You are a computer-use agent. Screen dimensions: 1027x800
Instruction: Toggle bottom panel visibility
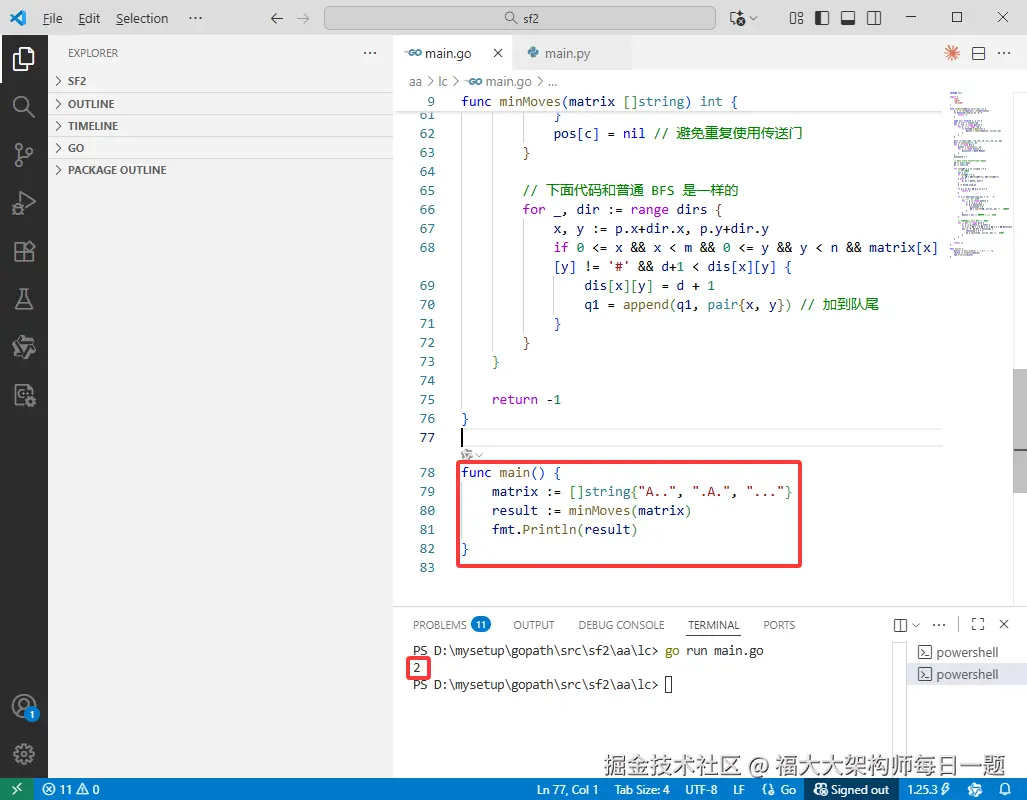point(848,18)
